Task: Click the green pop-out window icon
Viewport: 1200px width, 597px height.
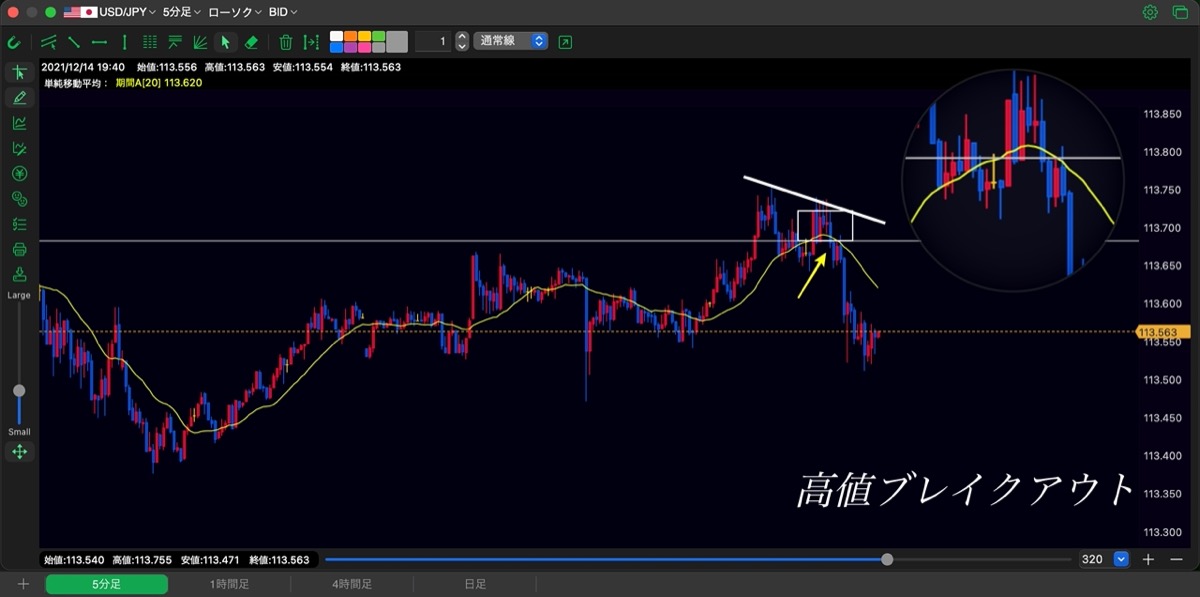Action: coord(566,42)
